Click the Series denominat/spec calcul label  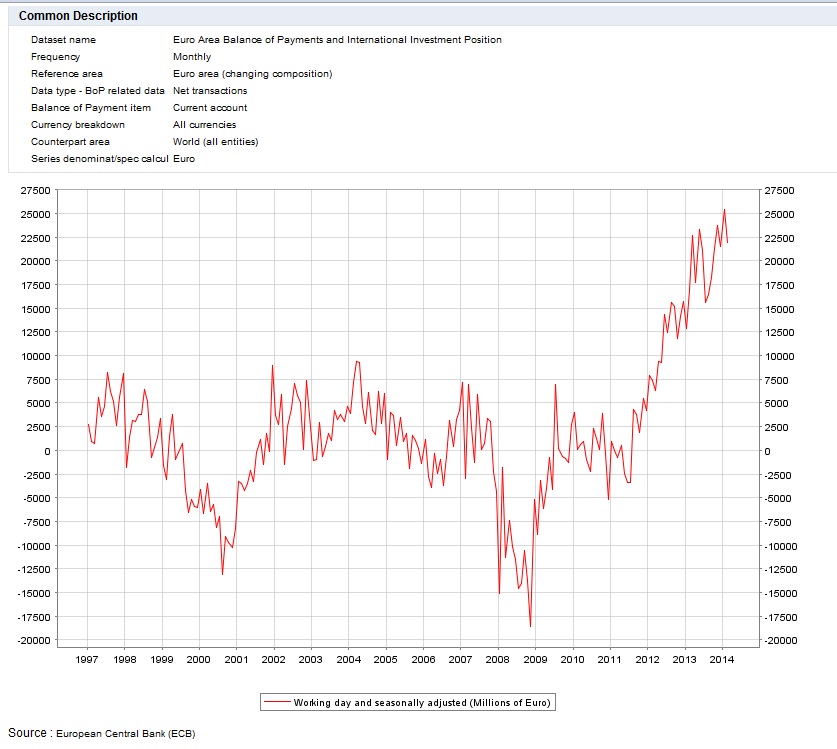click(x=98, y=159)
